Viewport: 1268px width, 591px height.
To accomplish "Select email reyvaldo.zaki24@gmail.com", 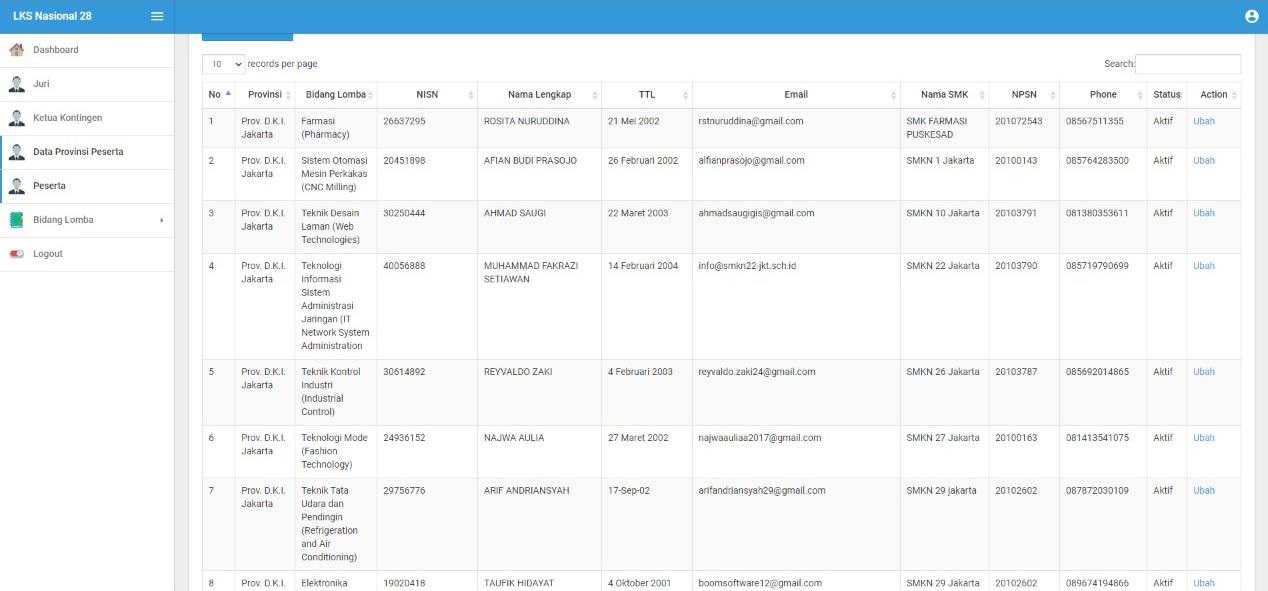I will pyautogui.click(x=757, y=372).
